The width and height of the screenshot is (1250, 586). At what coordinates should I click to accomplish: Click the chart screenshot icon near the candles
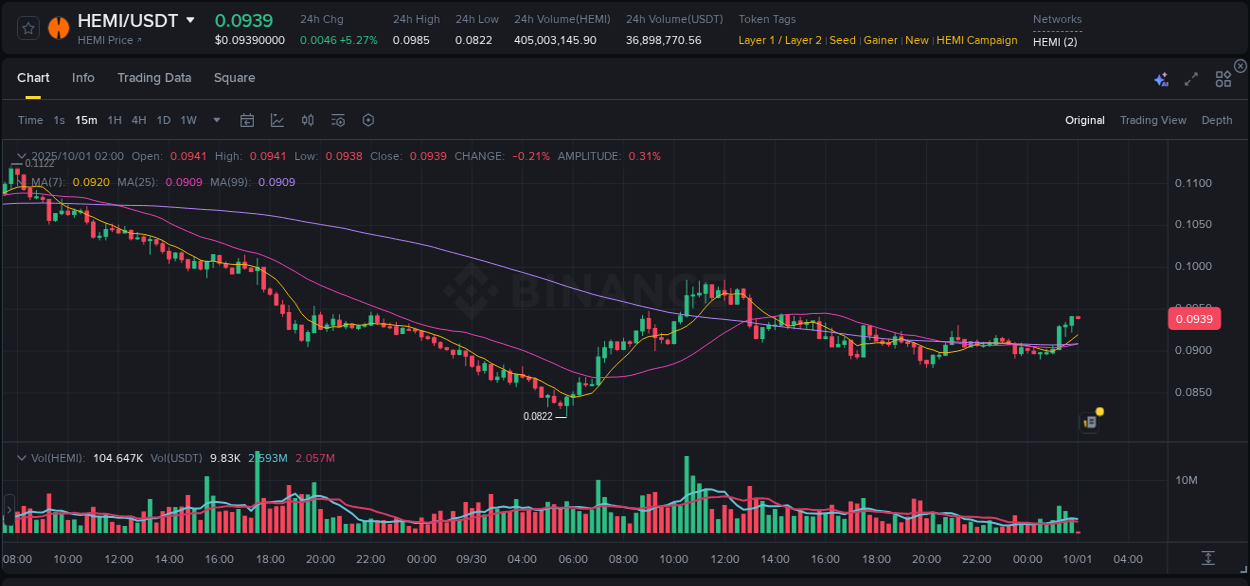[1089, 422]
